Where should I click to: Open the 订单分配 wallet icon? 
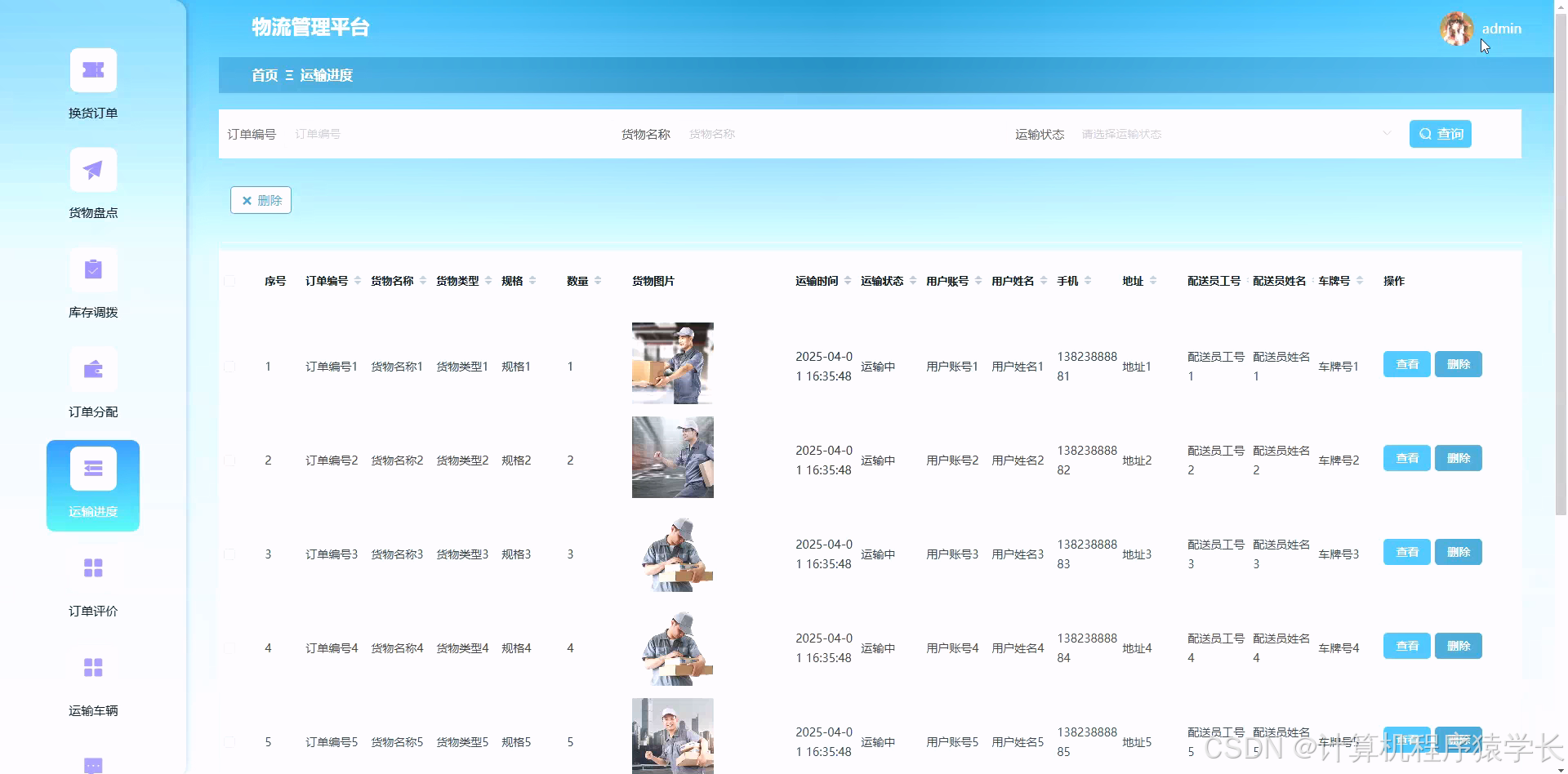point(93,369)
